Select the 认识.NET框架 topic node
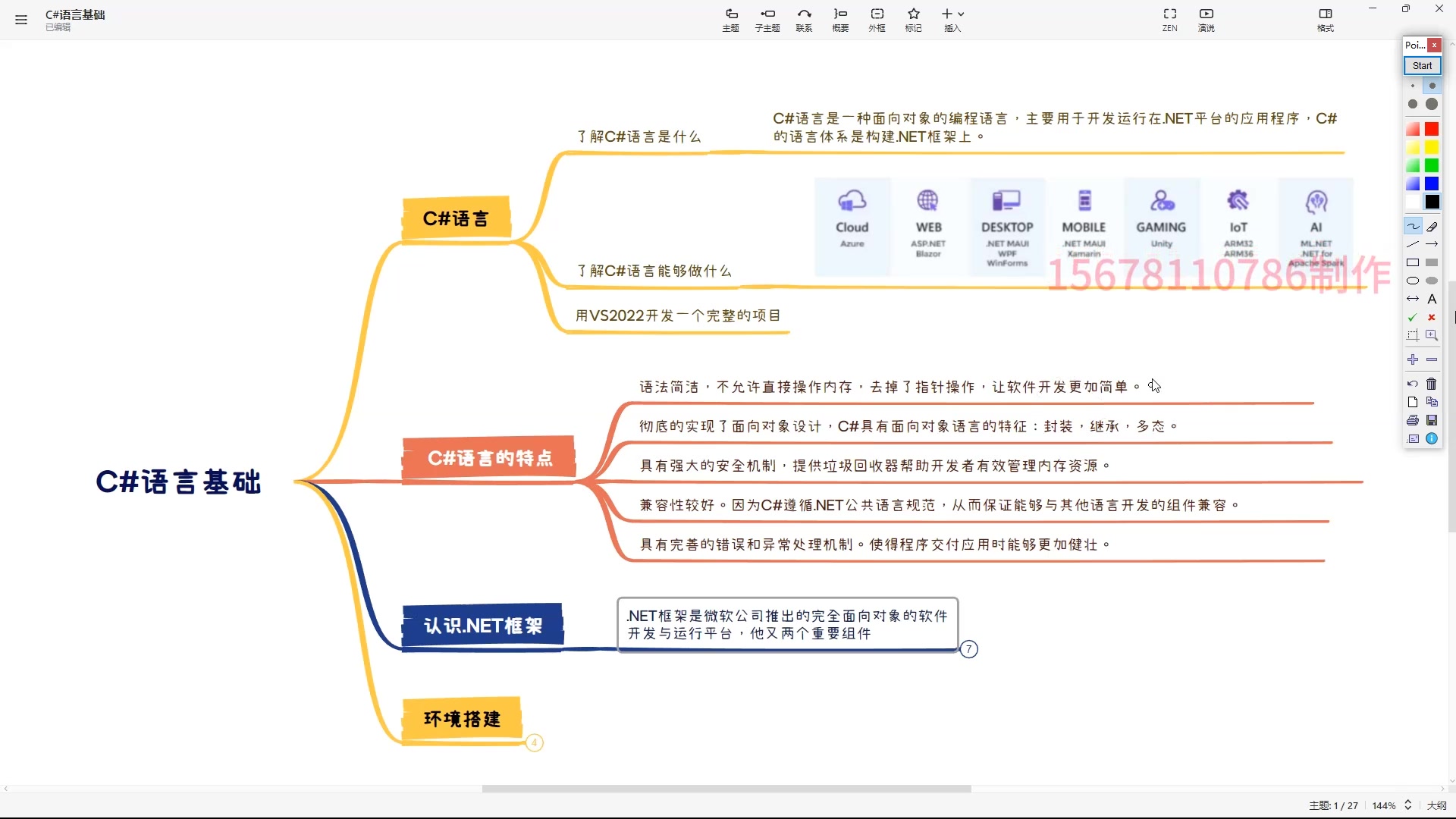 point(483,626)
